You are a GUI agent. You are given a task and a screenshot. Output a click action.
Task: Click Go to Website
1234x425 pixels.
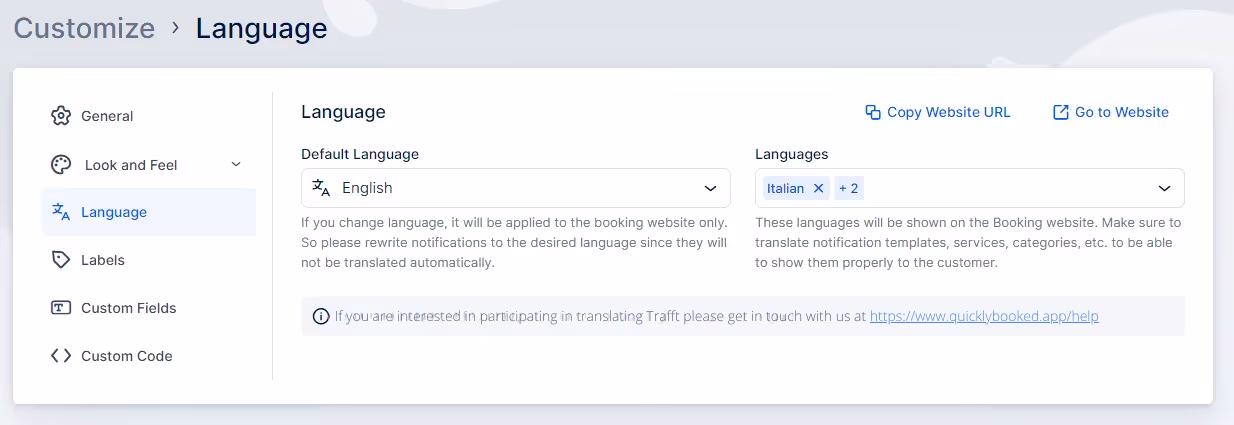coord(1111,112)
